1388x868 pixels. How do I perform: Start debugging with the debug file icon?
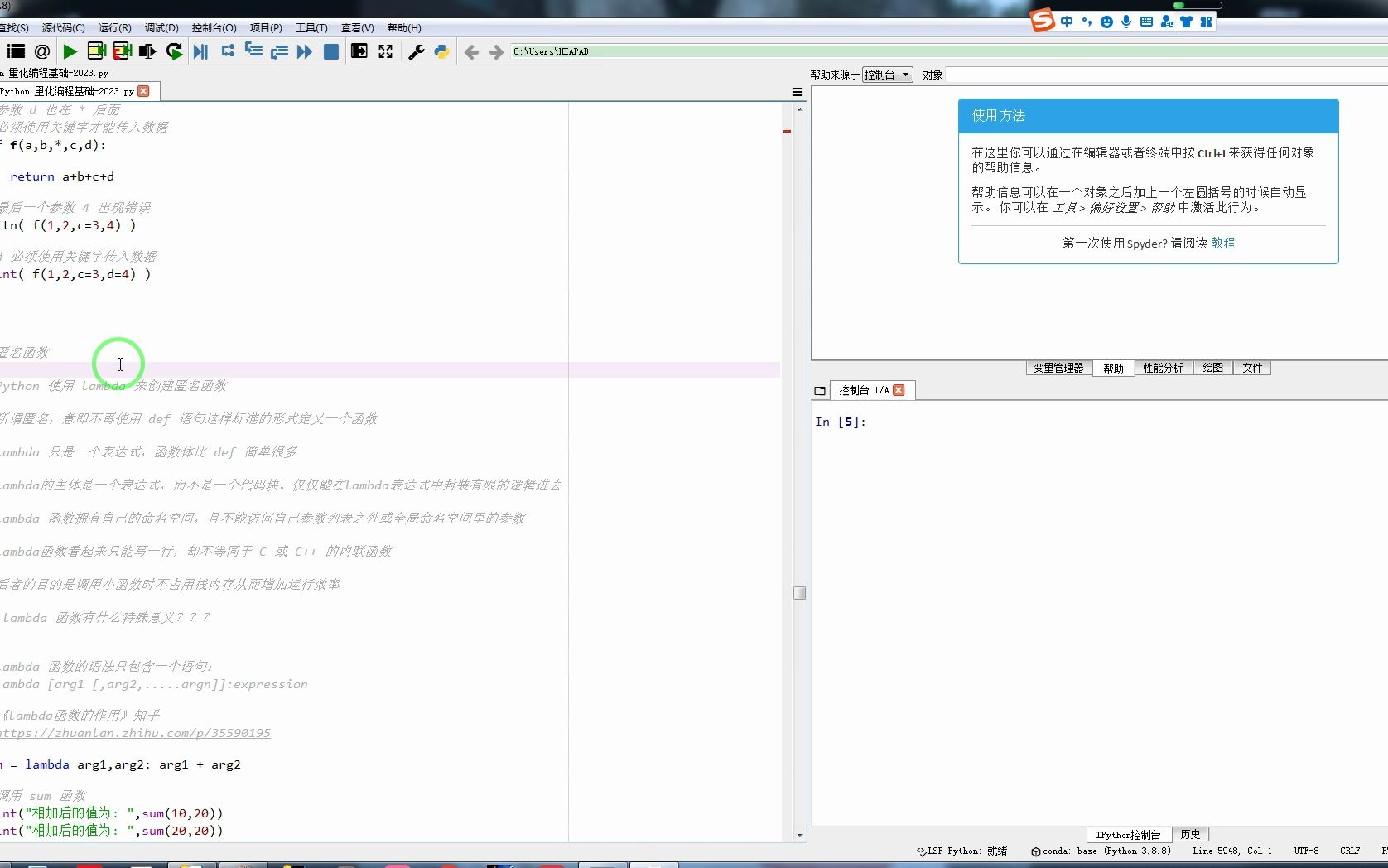(x=200, y=51)
